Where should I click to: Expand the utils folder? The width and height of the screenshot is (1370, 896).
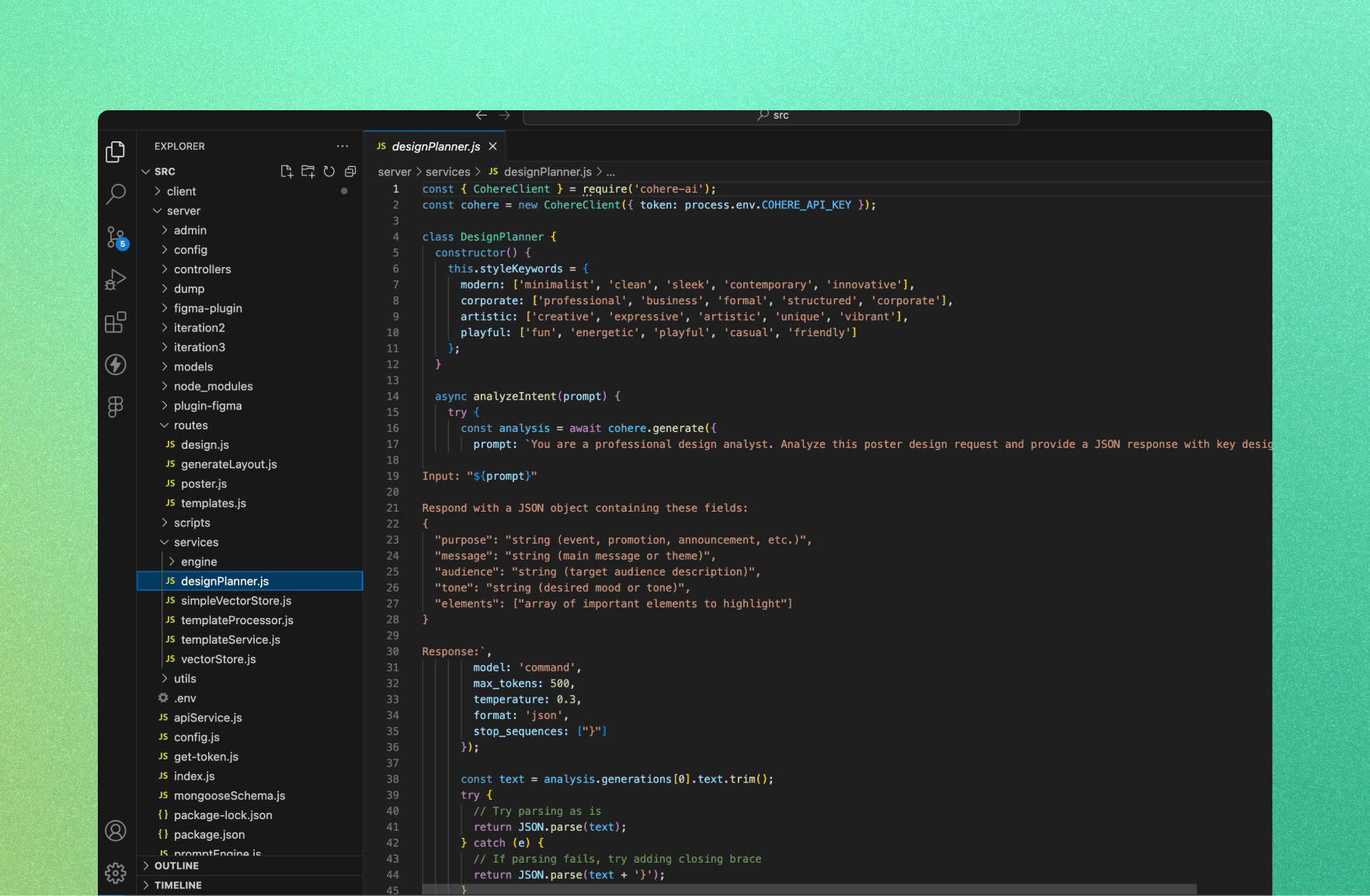[249, 679]
